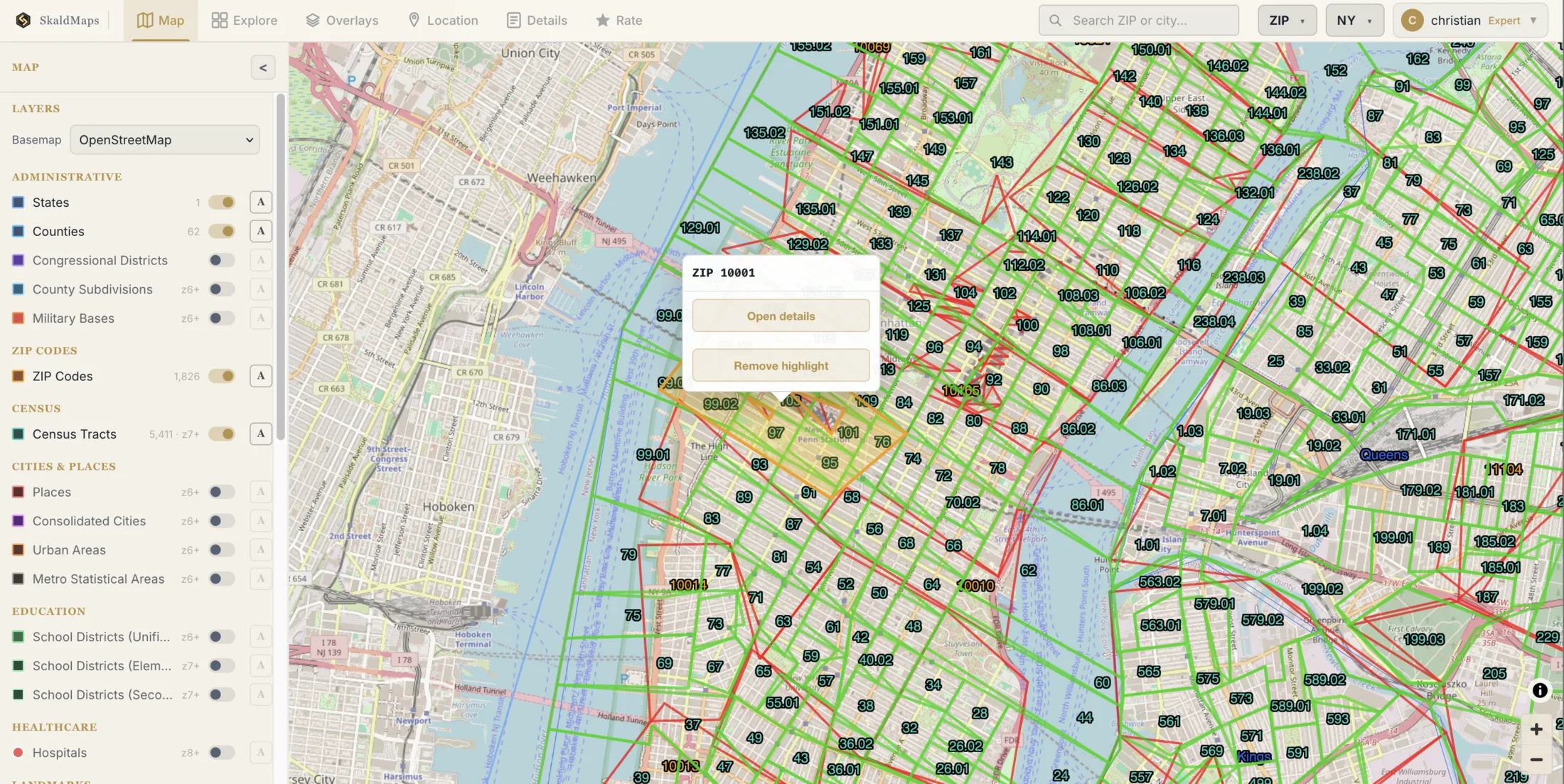Toggle labels for Census Tracts layer
Image resolution: width=1564 pixels, height=784 pixels.
[x=261, y=434]
